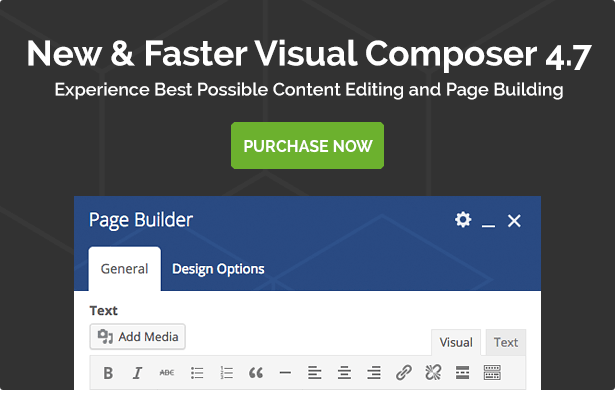
Task: Insert a bulleted list
Action: (197, 373)
